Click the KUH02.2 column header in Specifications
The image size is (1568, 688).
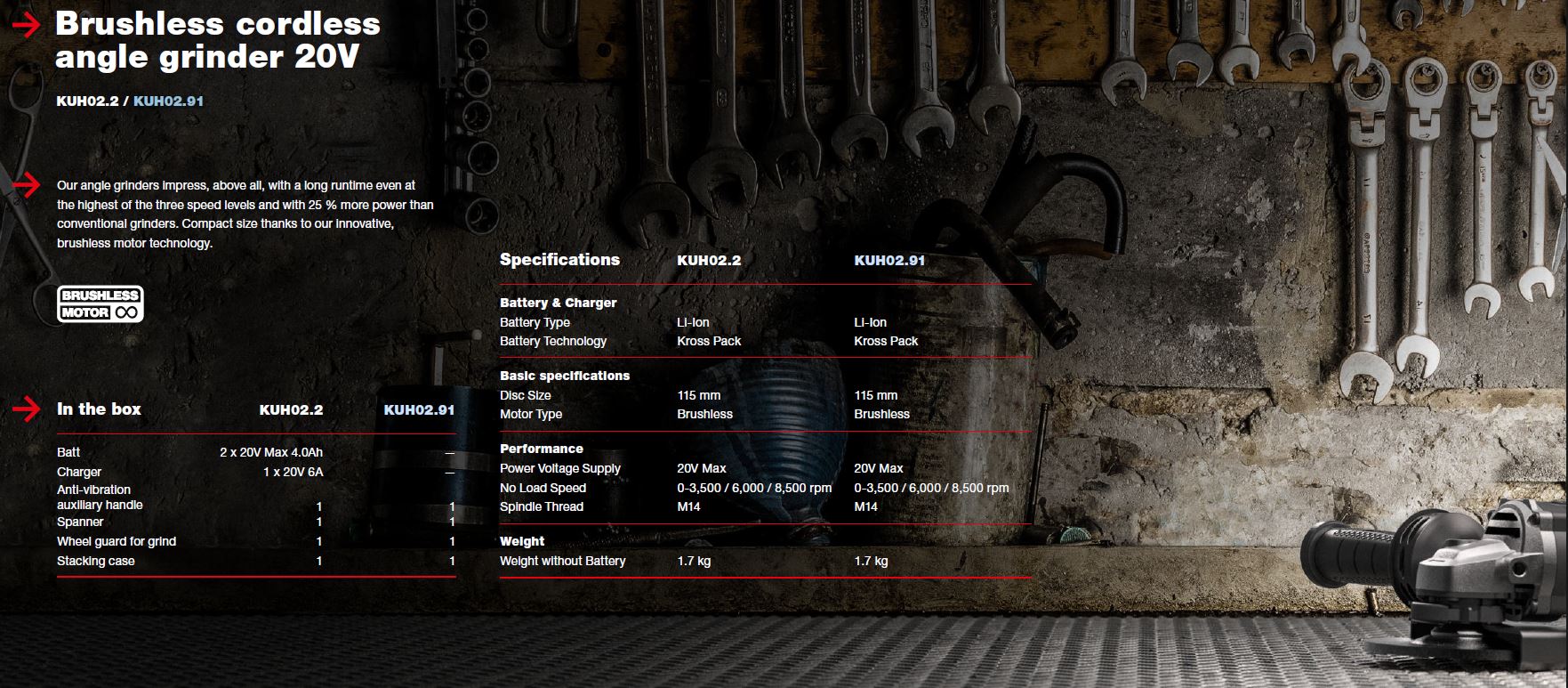coord(709,261)
